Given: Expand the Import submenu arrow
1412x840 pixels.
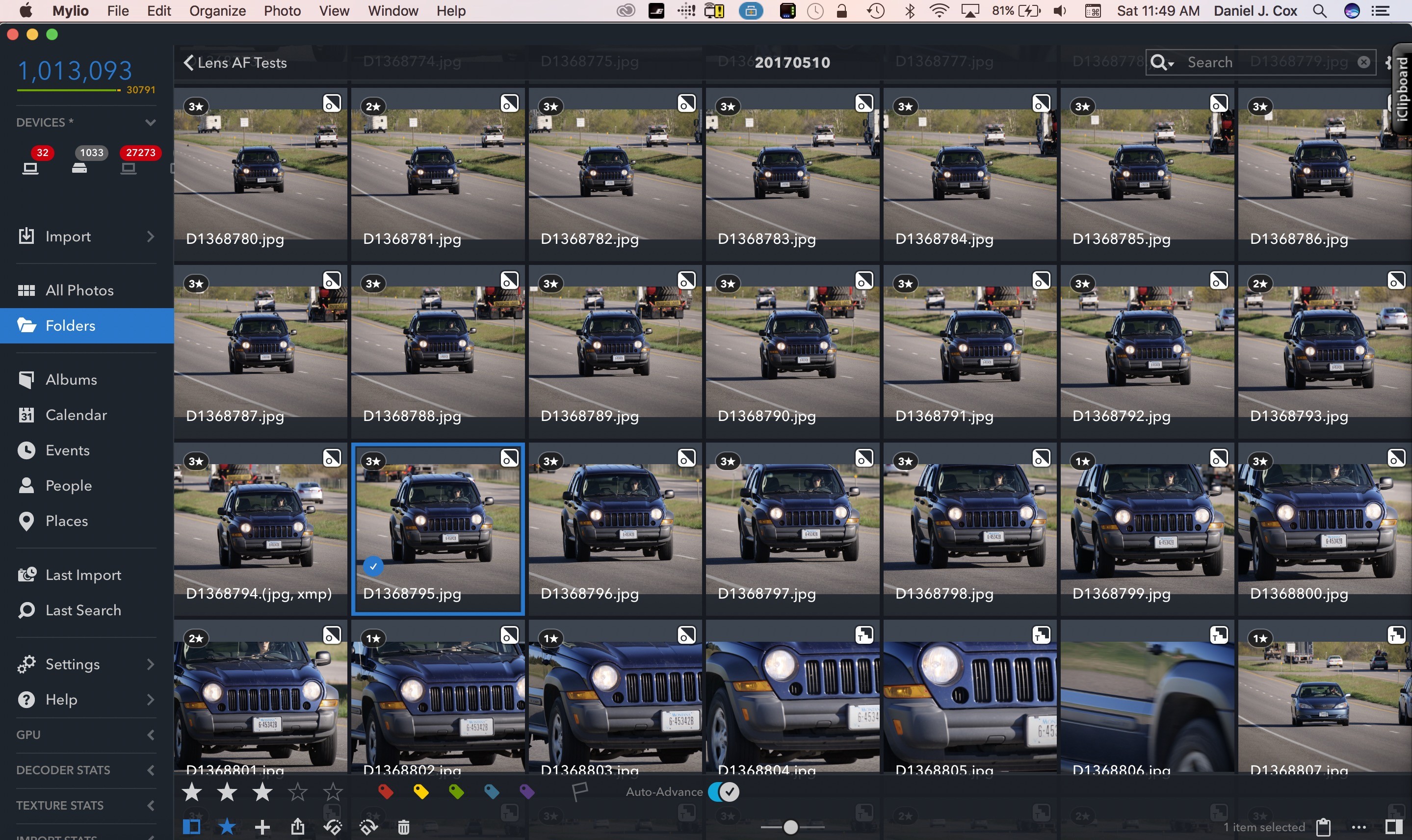Looking at the screenshot, I should tap(150, 236).
